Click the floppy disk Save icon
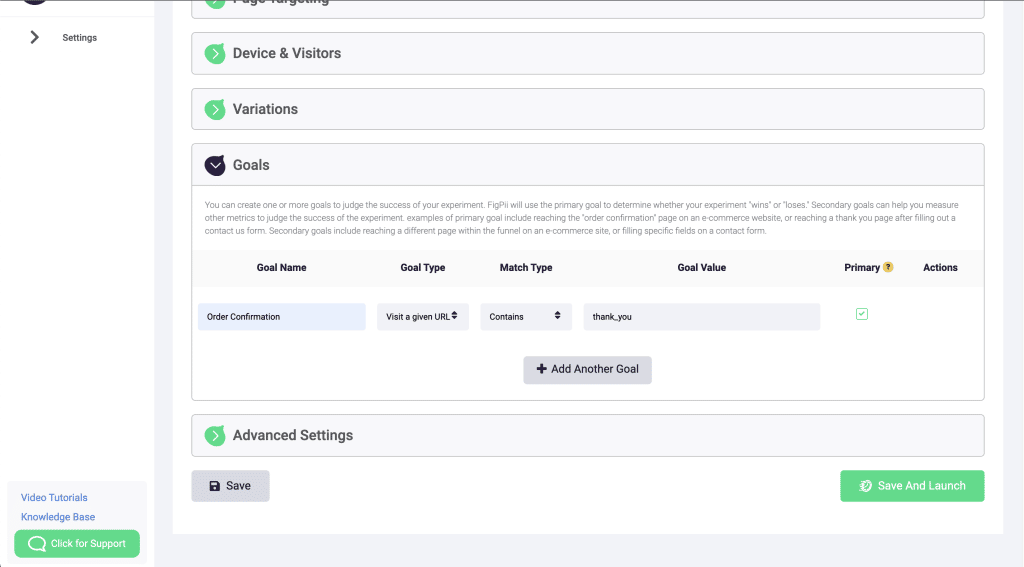 [214, 486]
